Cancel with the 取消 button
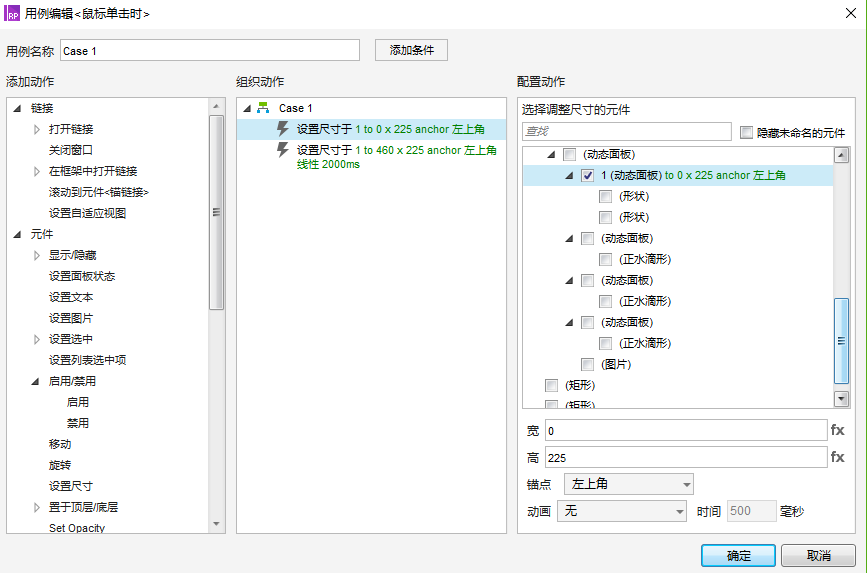 click(818, 555)
